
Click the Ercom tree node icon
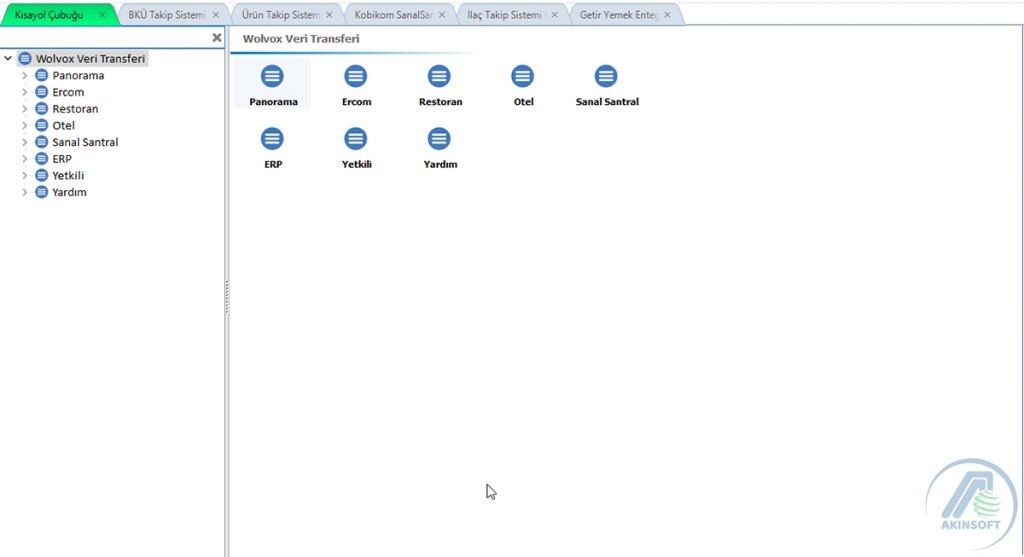[x=42, y=92]
